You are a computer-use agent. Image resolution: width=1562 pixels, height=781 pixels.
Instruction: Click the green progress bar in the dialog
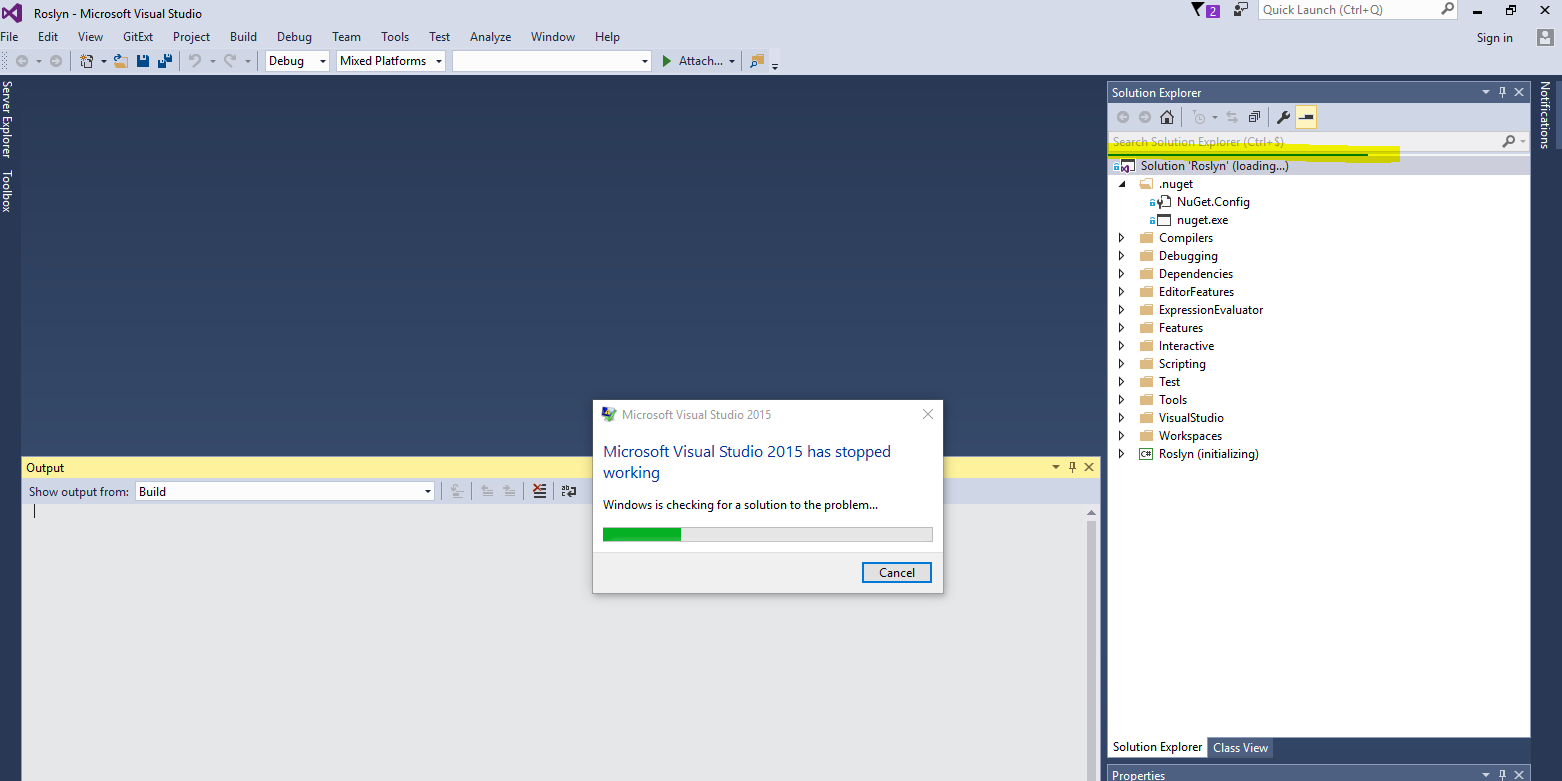coord(641,534)
